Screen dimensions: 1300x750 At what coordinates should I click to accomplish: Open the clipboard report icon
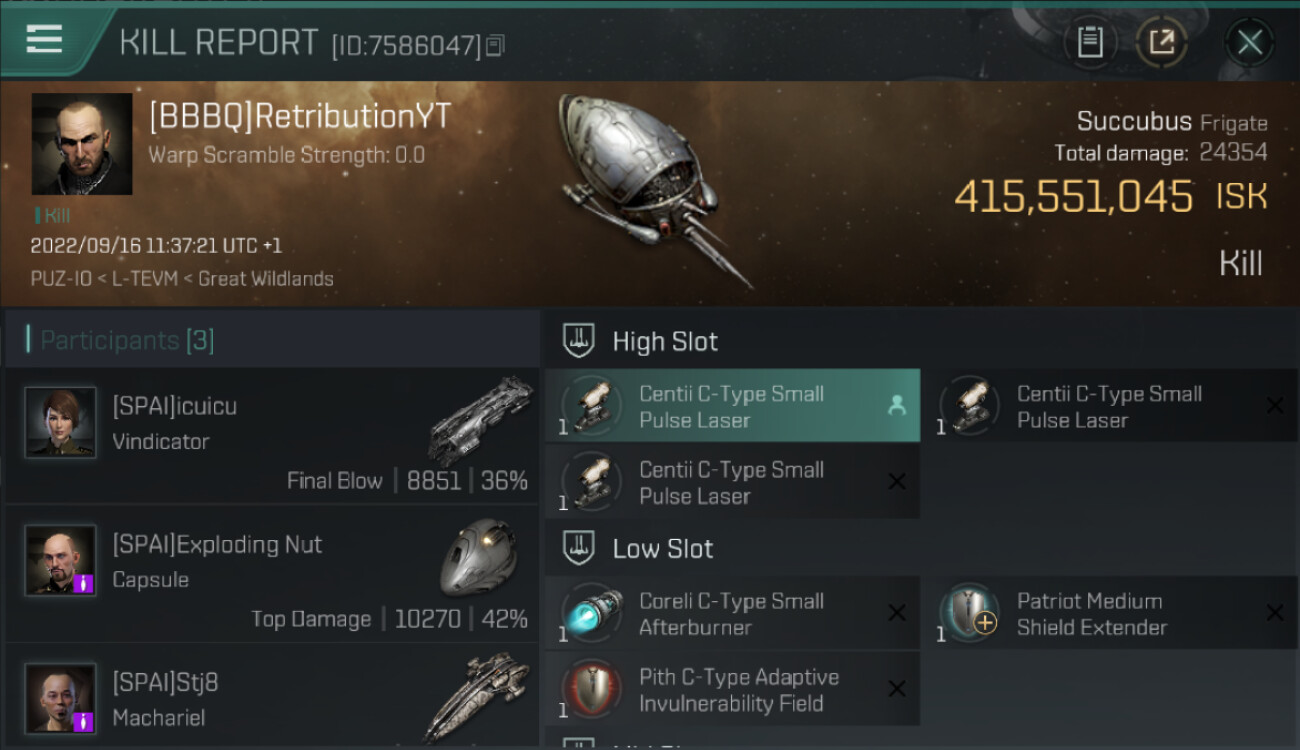pyautogui.click(x=1090, y=42)
